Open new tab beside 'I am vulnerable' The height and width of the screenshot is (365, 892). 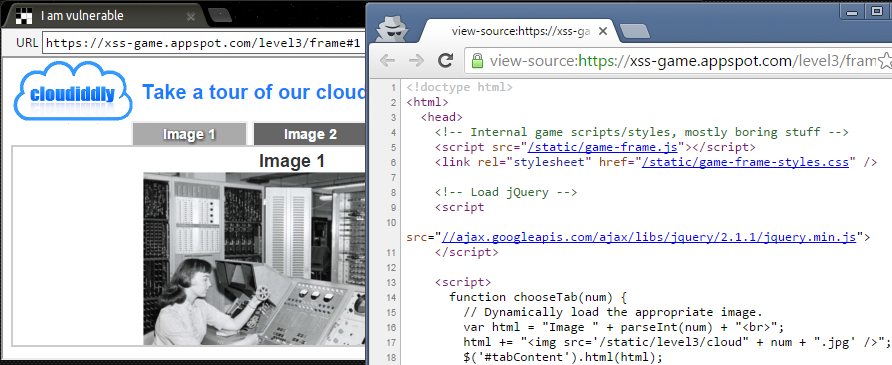click(219, 15)
